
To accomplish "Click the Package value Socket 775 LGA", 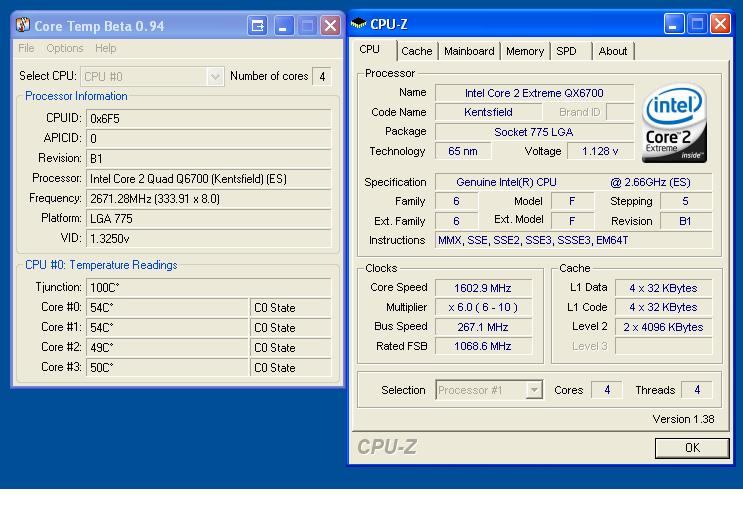I will [534, 132].
